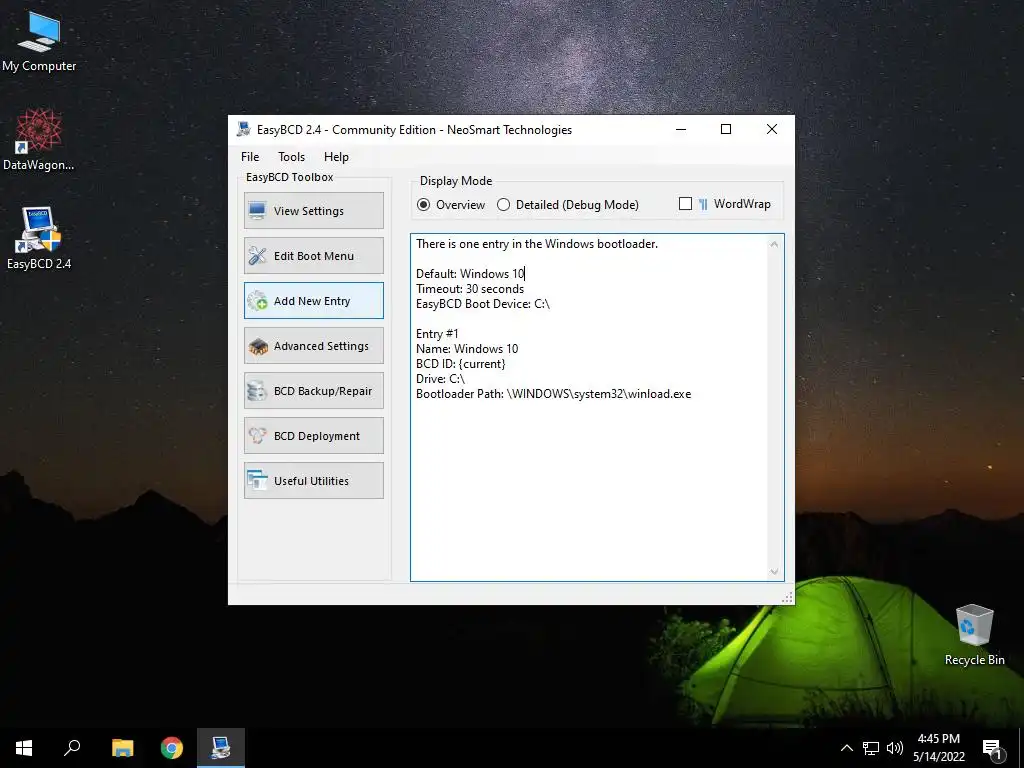The height and width of the screenshot is (768, 1024).
Task: Click the database icon on BCD Backup/Repair
Action: [x=257, y=391]
